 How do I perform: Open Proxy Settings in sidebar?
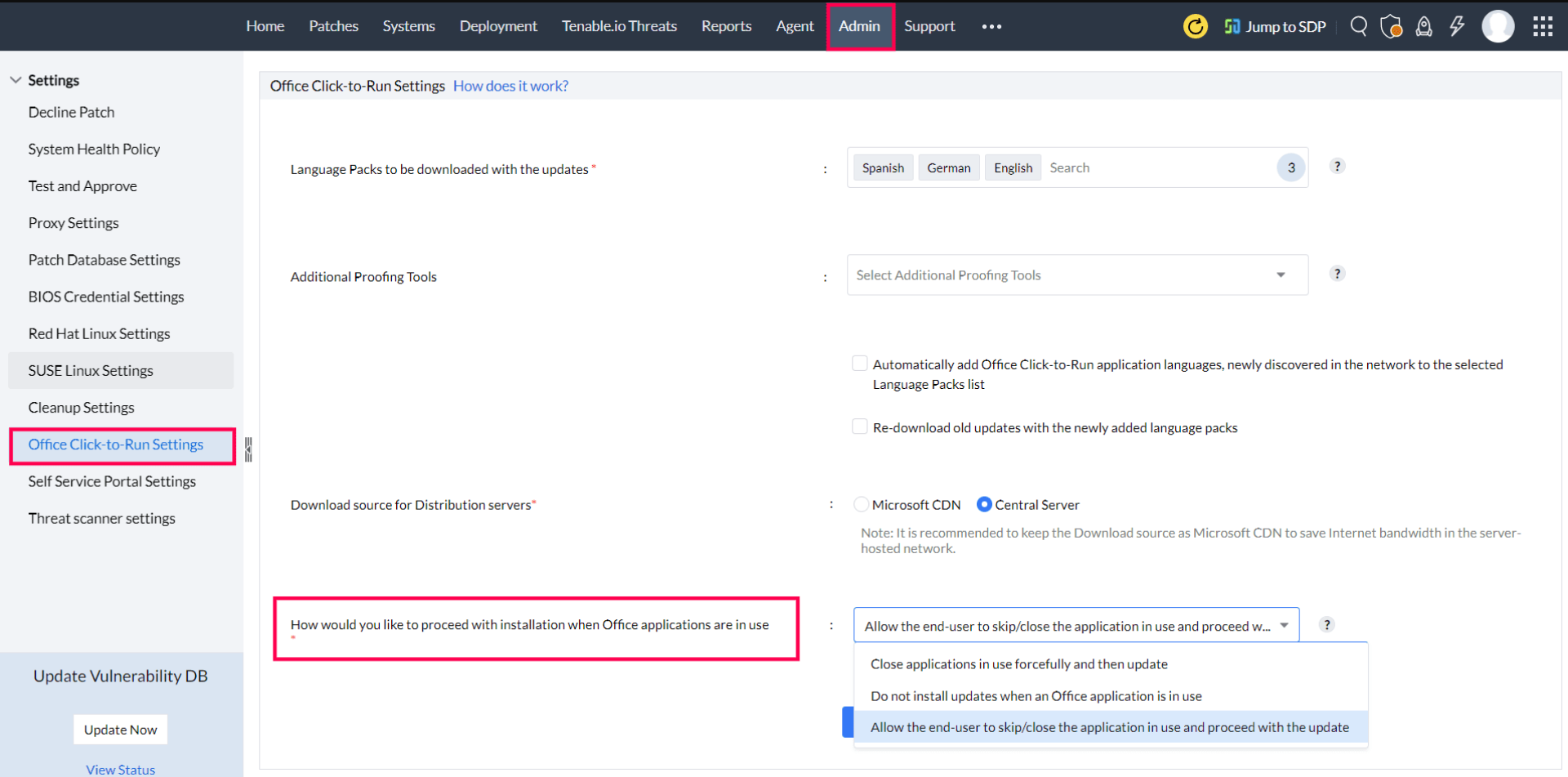[73, 223]
